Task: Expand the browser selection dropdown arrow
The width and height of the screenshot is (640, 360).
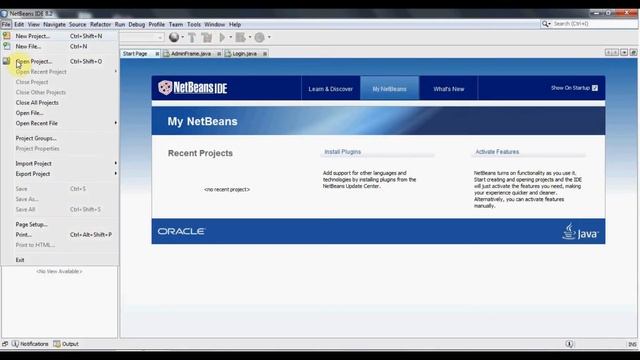Action: click(x=182, y=37)
